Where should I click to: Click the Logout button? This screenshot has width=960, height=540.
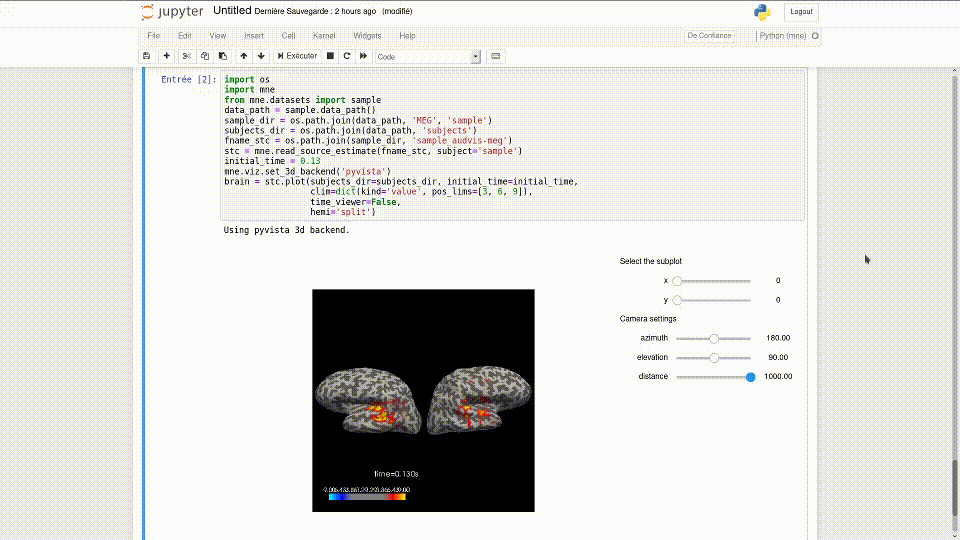click(801, 12)
